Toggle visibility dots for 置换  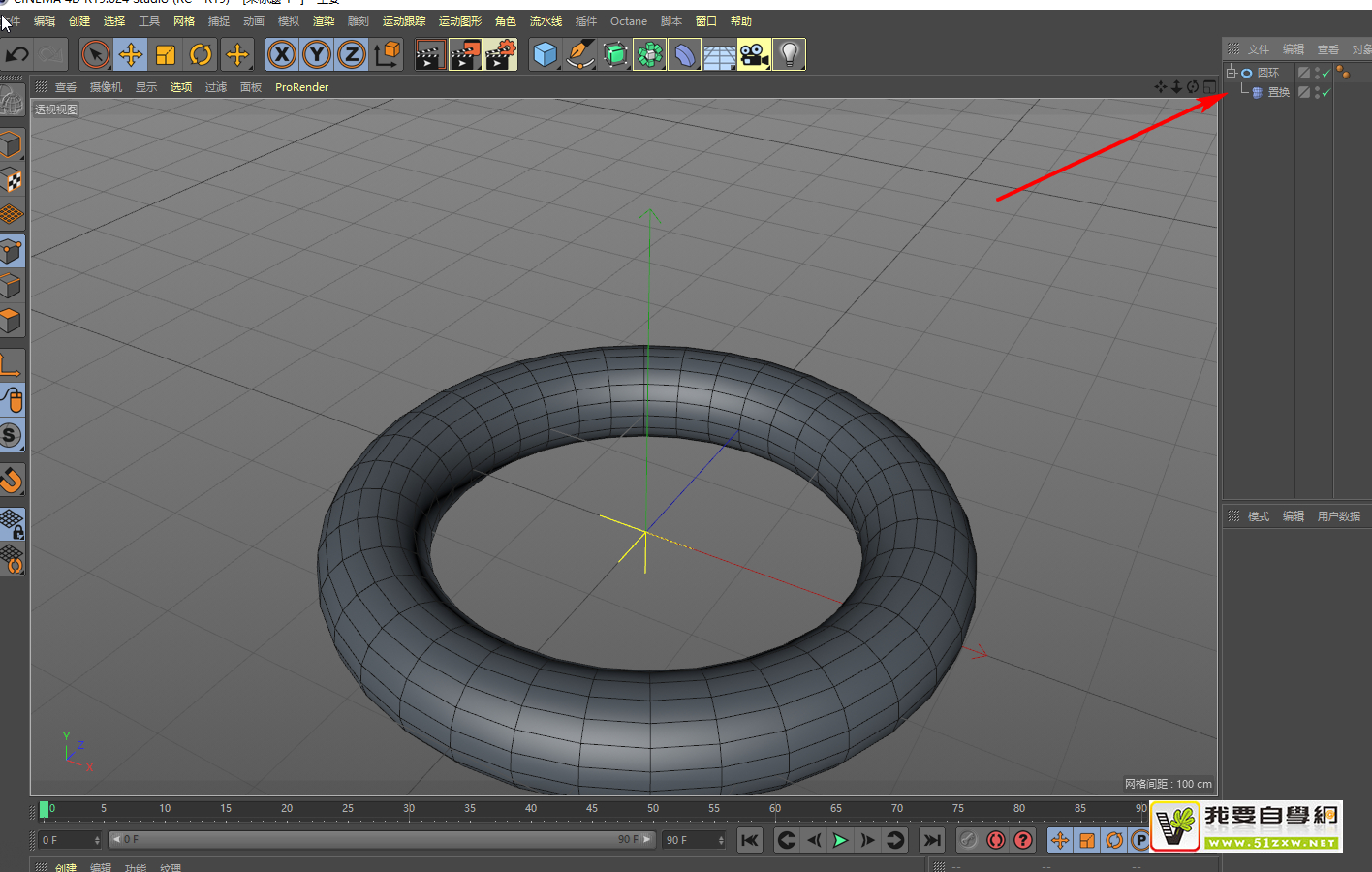[1317, 92]
